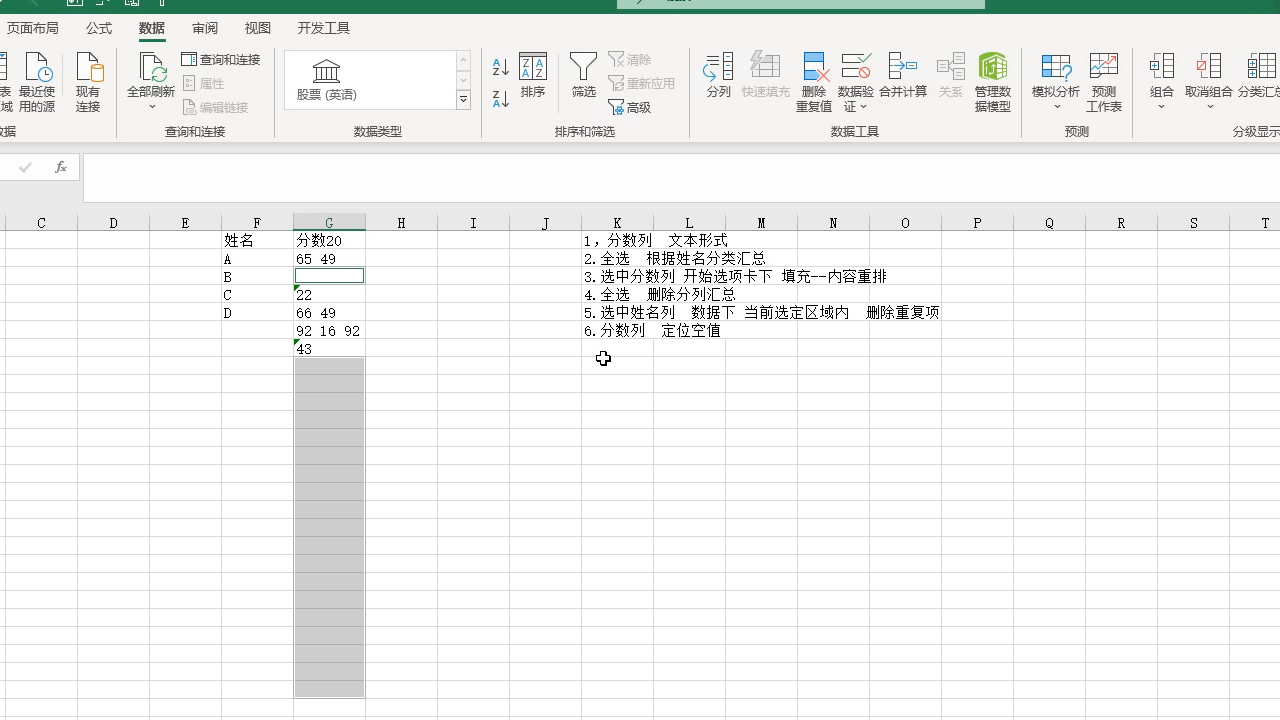Image resolution: width=1280 pixels, height=720 pixels.
Task: Open Data Validation dropdown arrow
Action: (x=863, y=107)
